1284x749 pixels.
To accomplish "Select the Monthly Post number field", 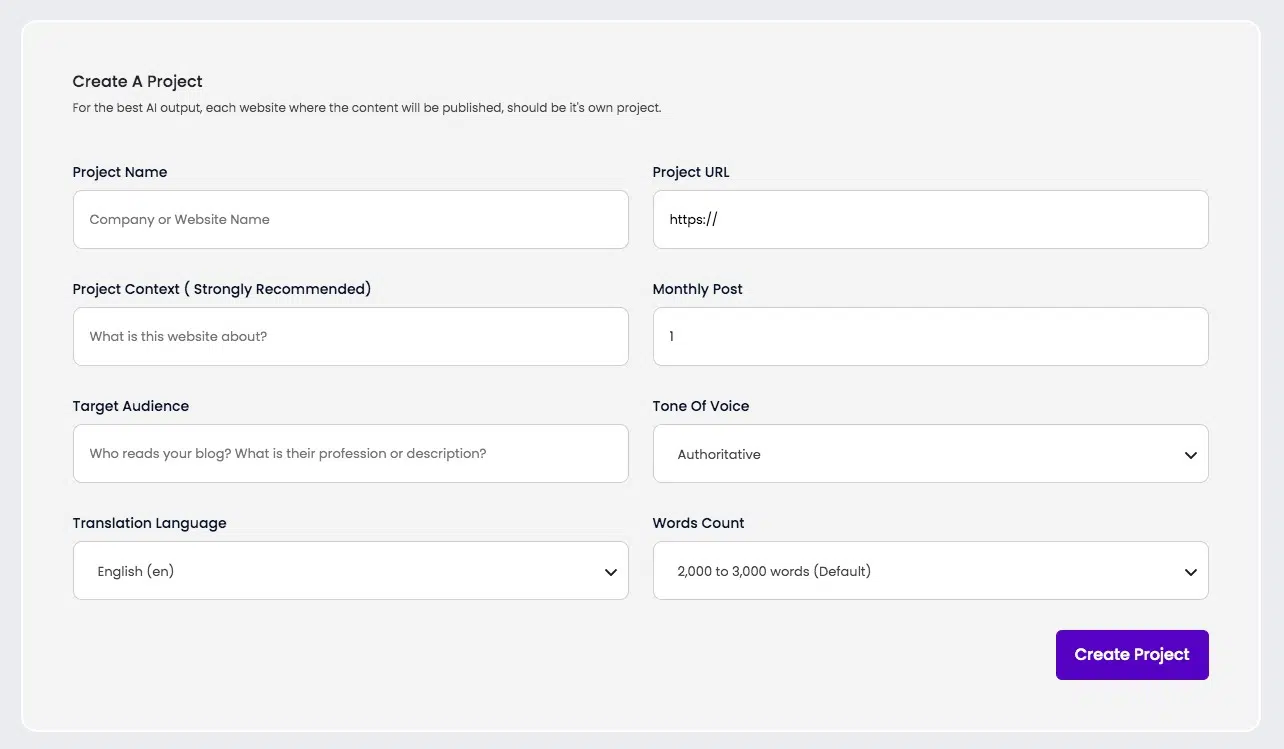I will click(930, 336).
